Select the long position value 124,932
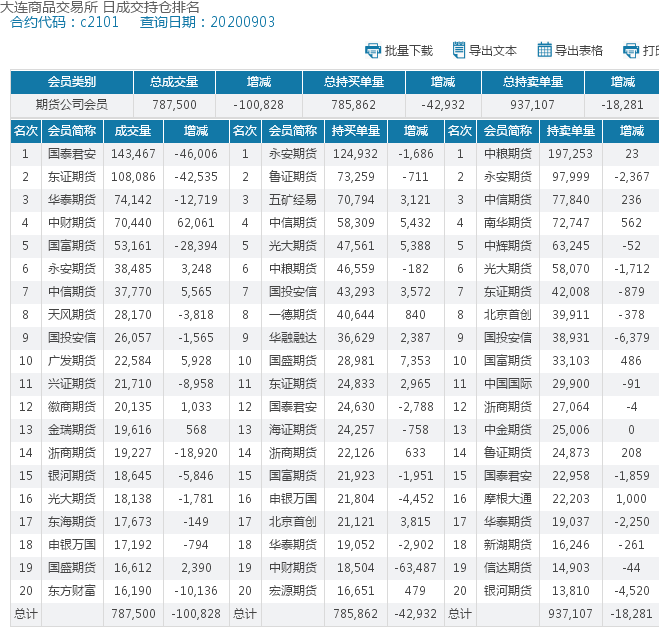Screen dimensions: 659x629 tap(356, 154)
